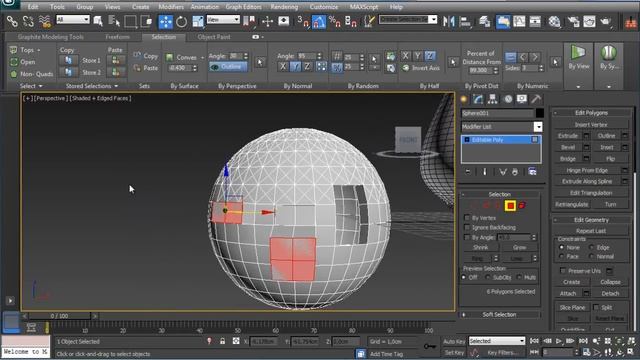This screenshot has width=640, height=360.
Task: Enable the By Angle checkbox
Action: tap(467, 237)
